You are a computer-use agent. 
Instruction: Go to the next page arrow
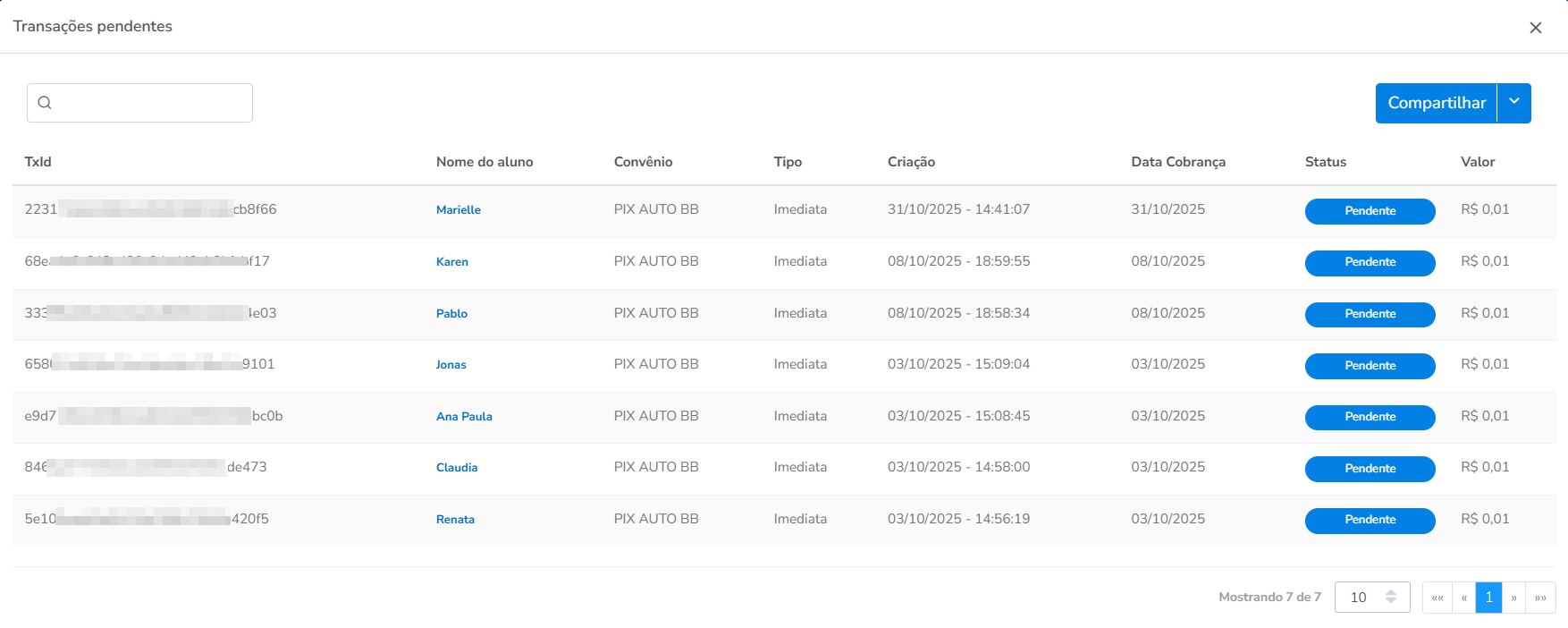pyautogui.click(x=1513, y=598)
